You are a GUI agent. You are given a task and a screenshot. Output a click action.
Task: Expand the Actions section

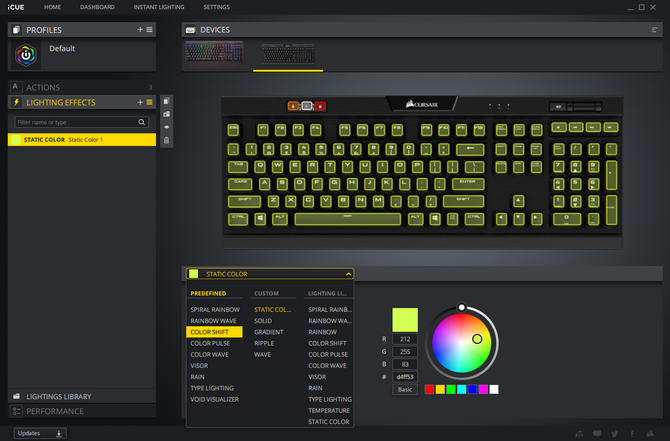click(x=82, y=87)
